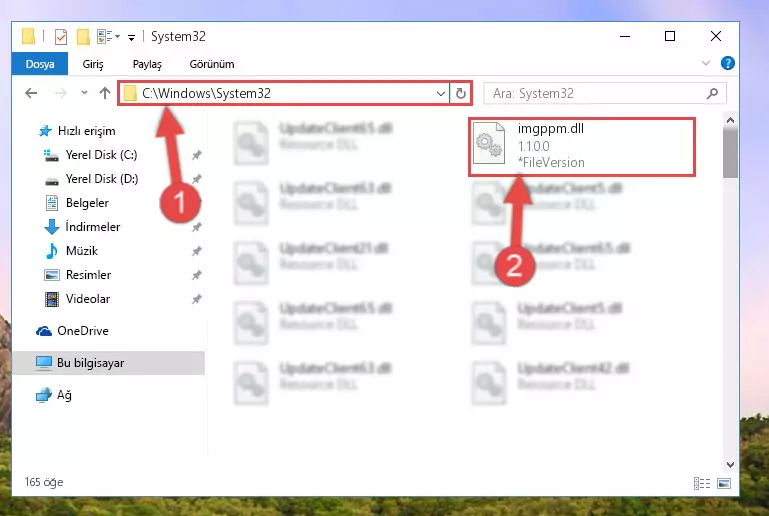Go up one folder level
This screenshot has height=516, width=769.
pyautogui.click(x=104, y=93)
